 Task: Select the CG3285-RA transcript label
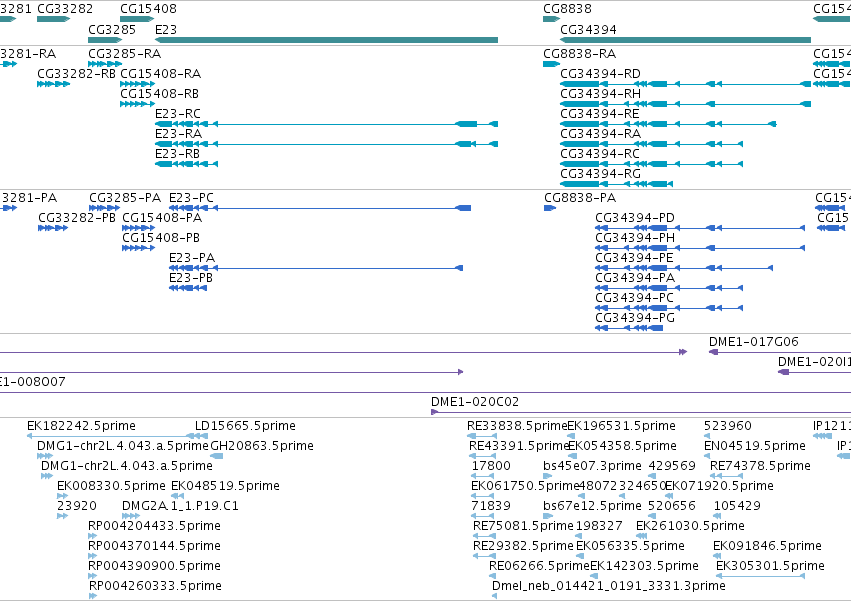(124, 54)
